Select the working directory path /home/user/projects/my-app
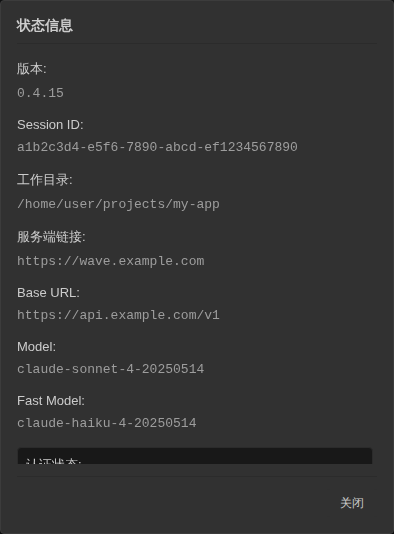 (118, 204)
